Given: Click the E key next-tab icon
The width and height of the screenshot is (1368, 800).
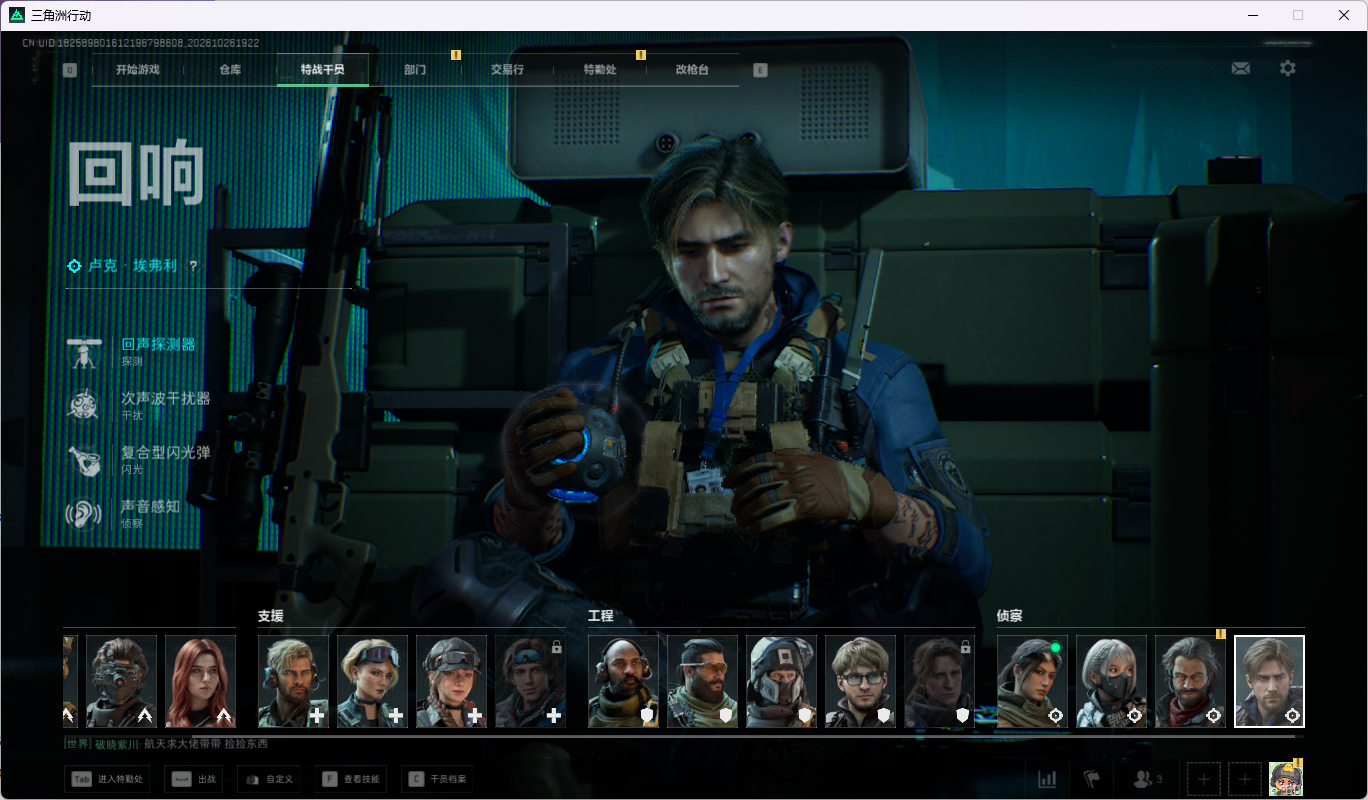Looking at the screenshot, I should click(760, 70).
